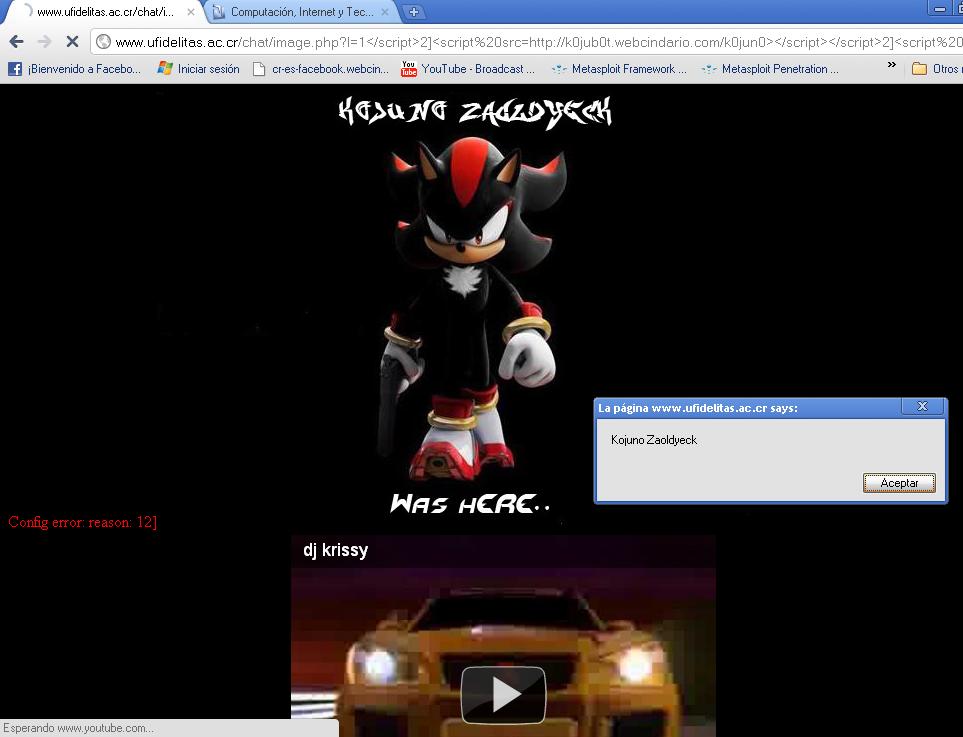
Task: Click the Shadow the Hedgehog image
Action: tap(473, 310)
